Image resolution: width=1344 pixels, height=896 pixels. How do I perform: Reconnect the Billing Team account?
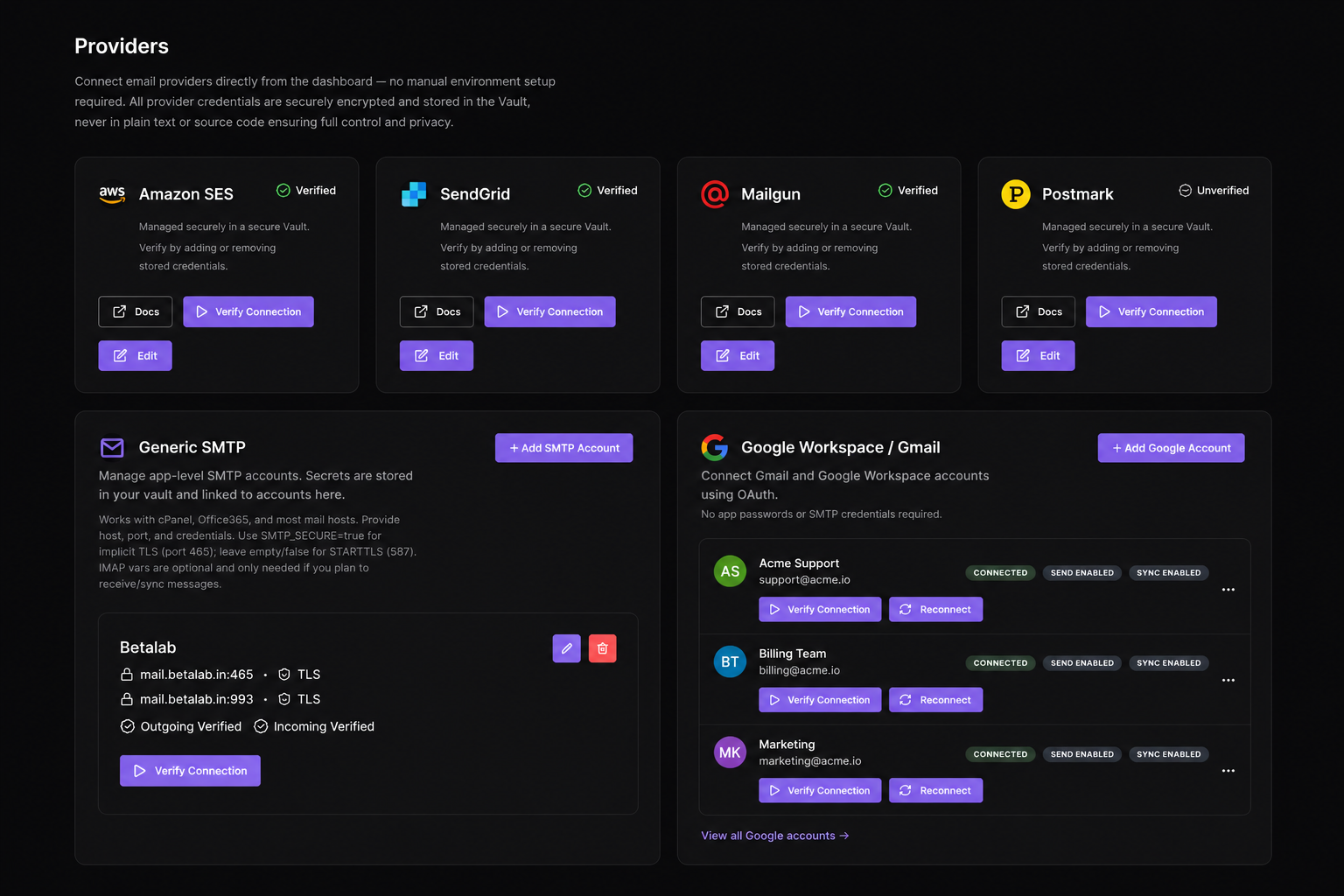(x=936, y=700)
